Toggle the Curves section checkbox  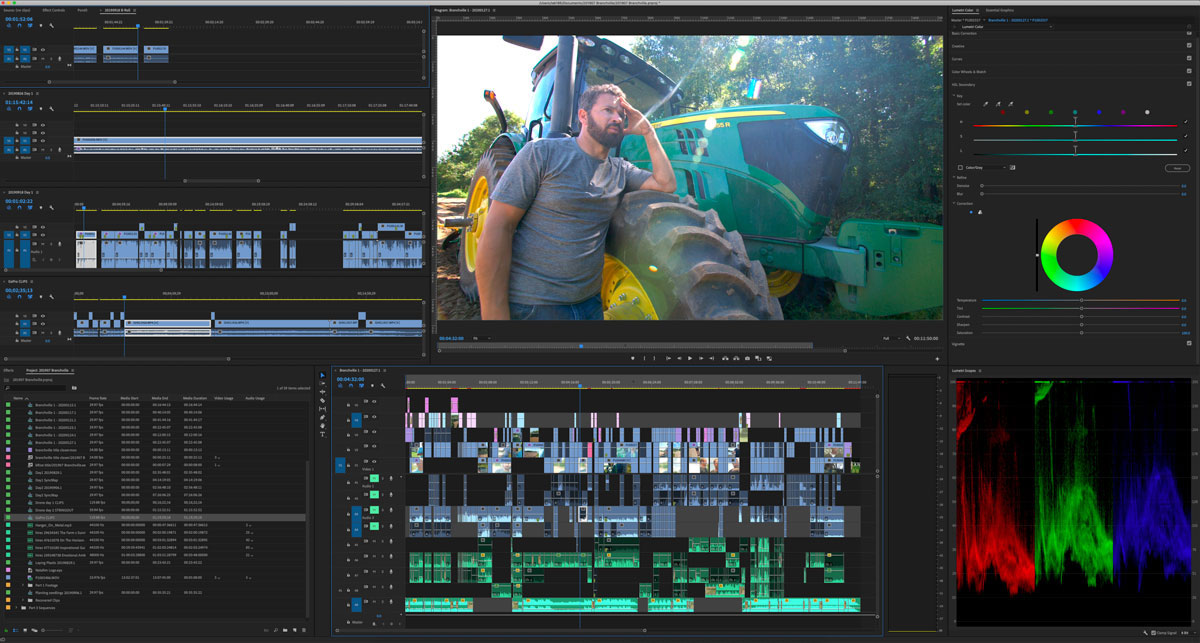click(1189, 58)
